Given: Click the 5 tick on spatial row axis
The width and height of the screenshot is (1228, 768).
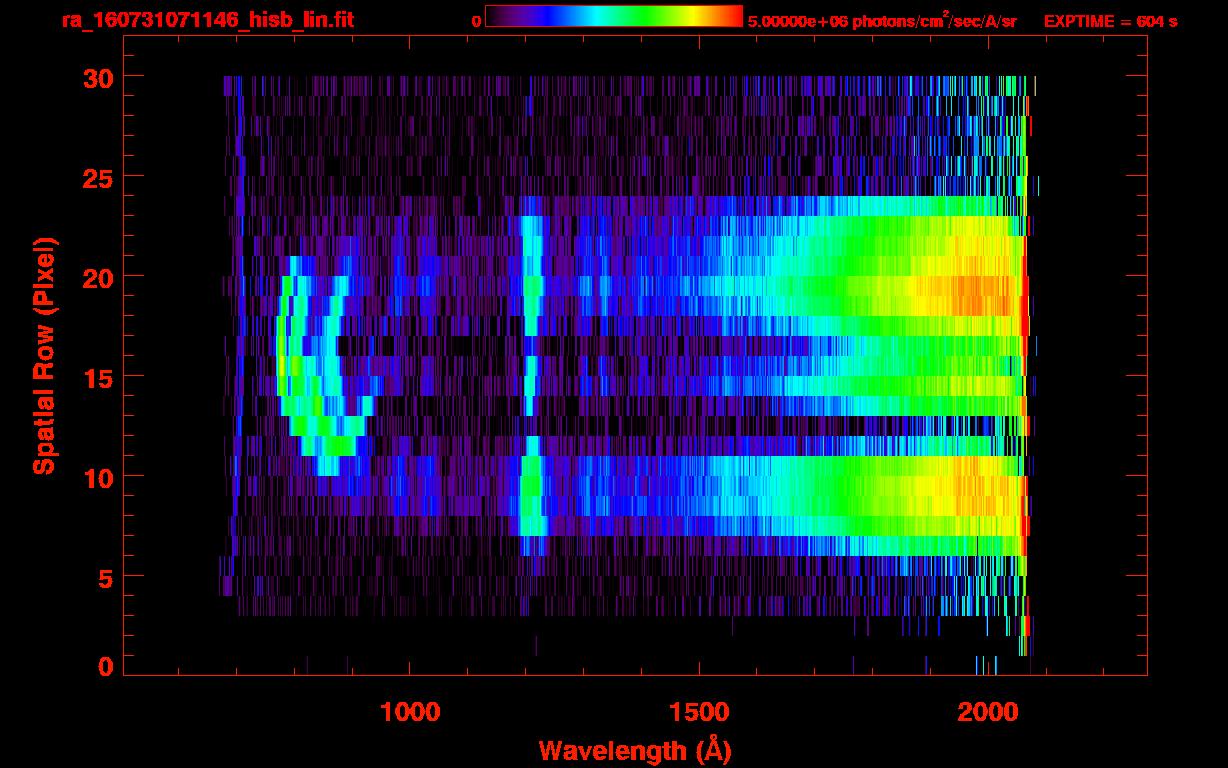Looking at the screenshot, I should (103, 577).
